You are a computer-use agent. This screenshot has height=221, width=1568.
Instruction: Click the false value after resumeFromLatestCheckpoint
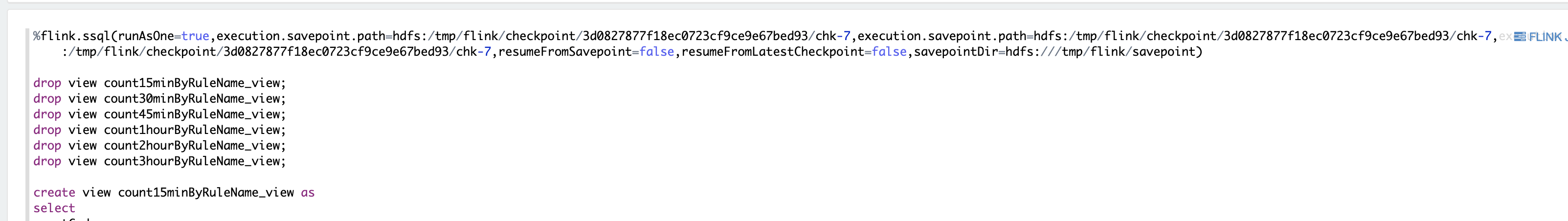[889, 52]
